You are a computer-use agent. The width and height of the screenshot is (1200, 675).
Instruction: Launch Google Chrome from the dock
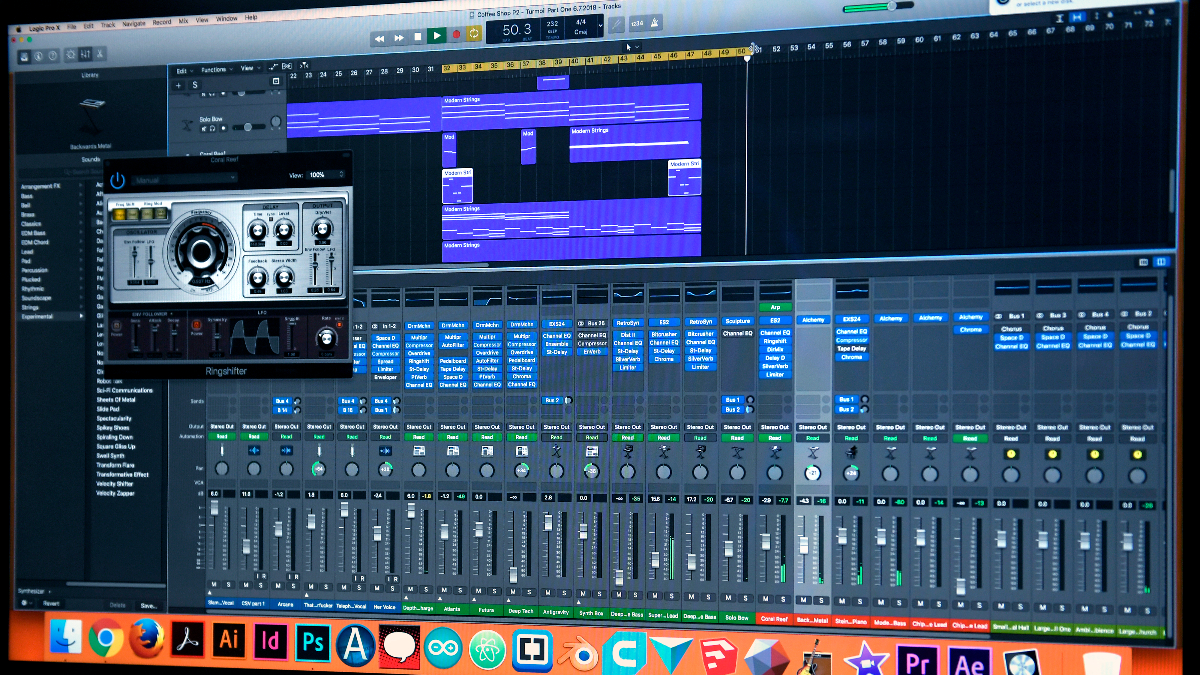[x=105, y=637]
